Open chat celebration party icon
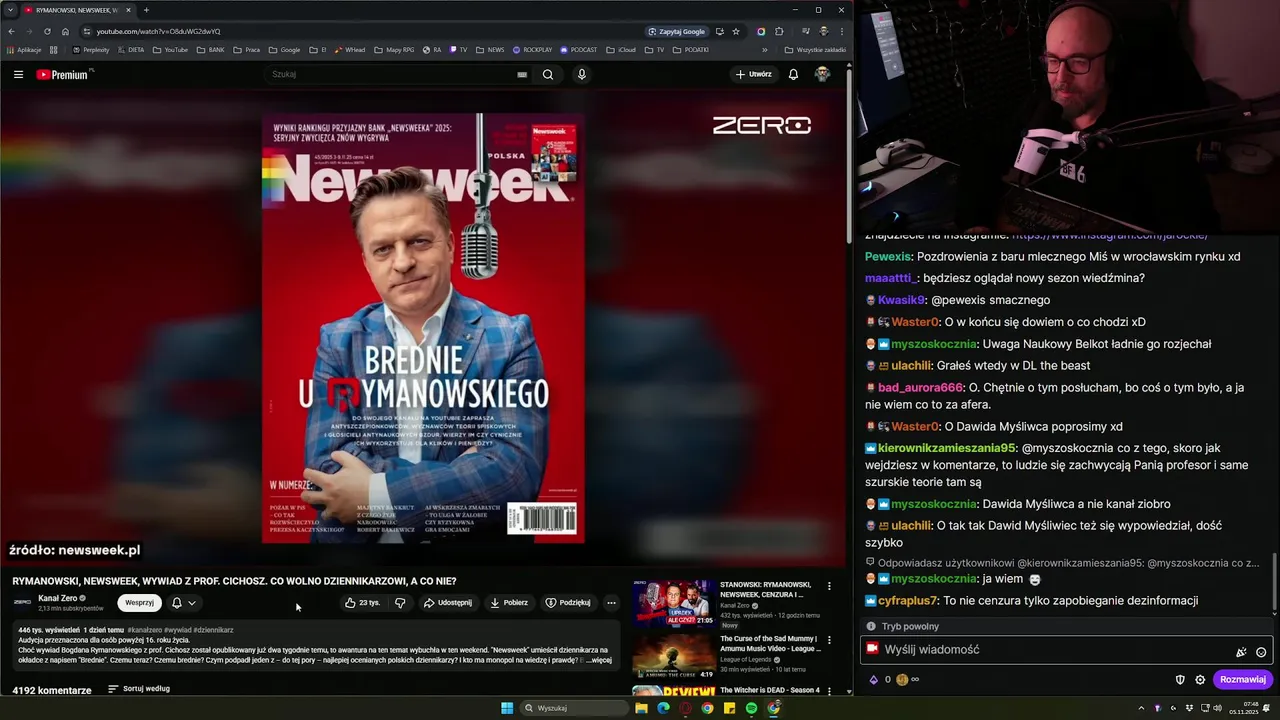 pyautogui.click(x=1241, y=652)
